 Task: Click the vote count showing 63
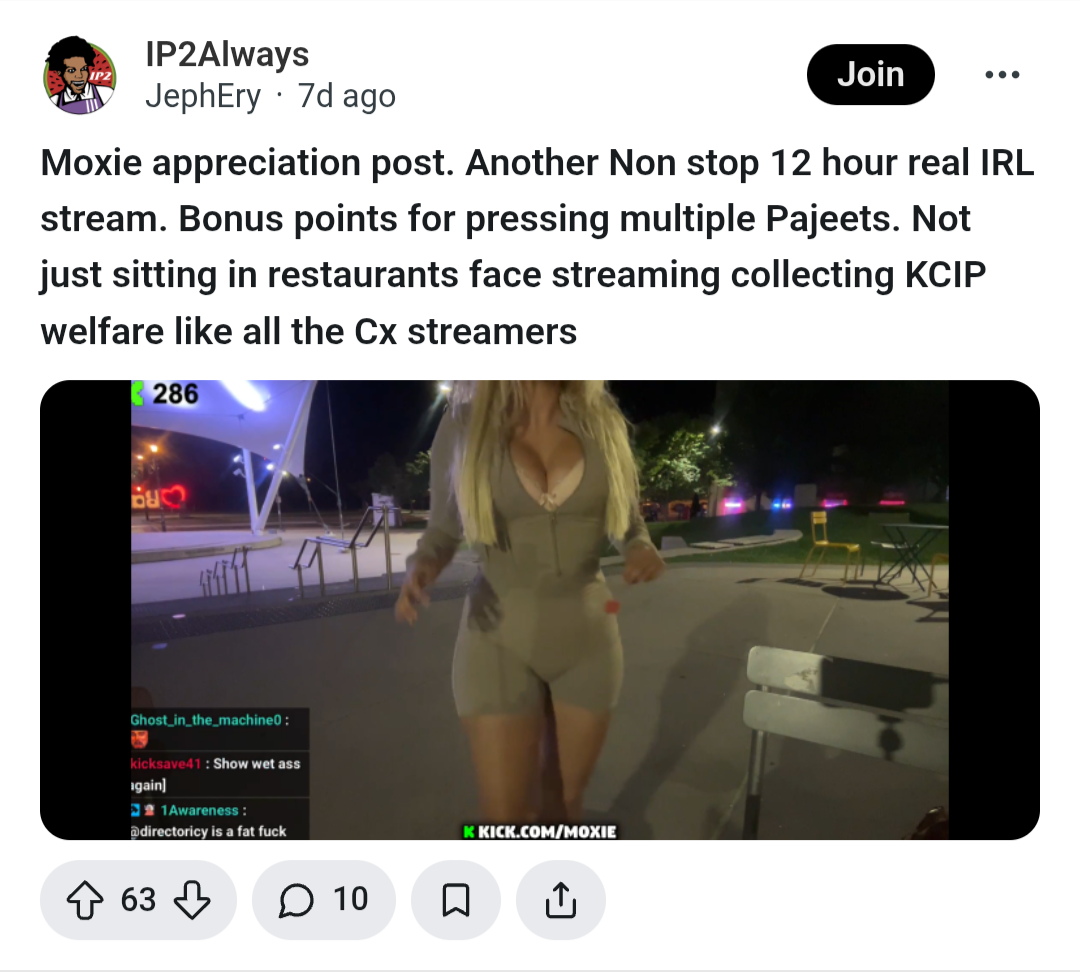coord(138,900)
